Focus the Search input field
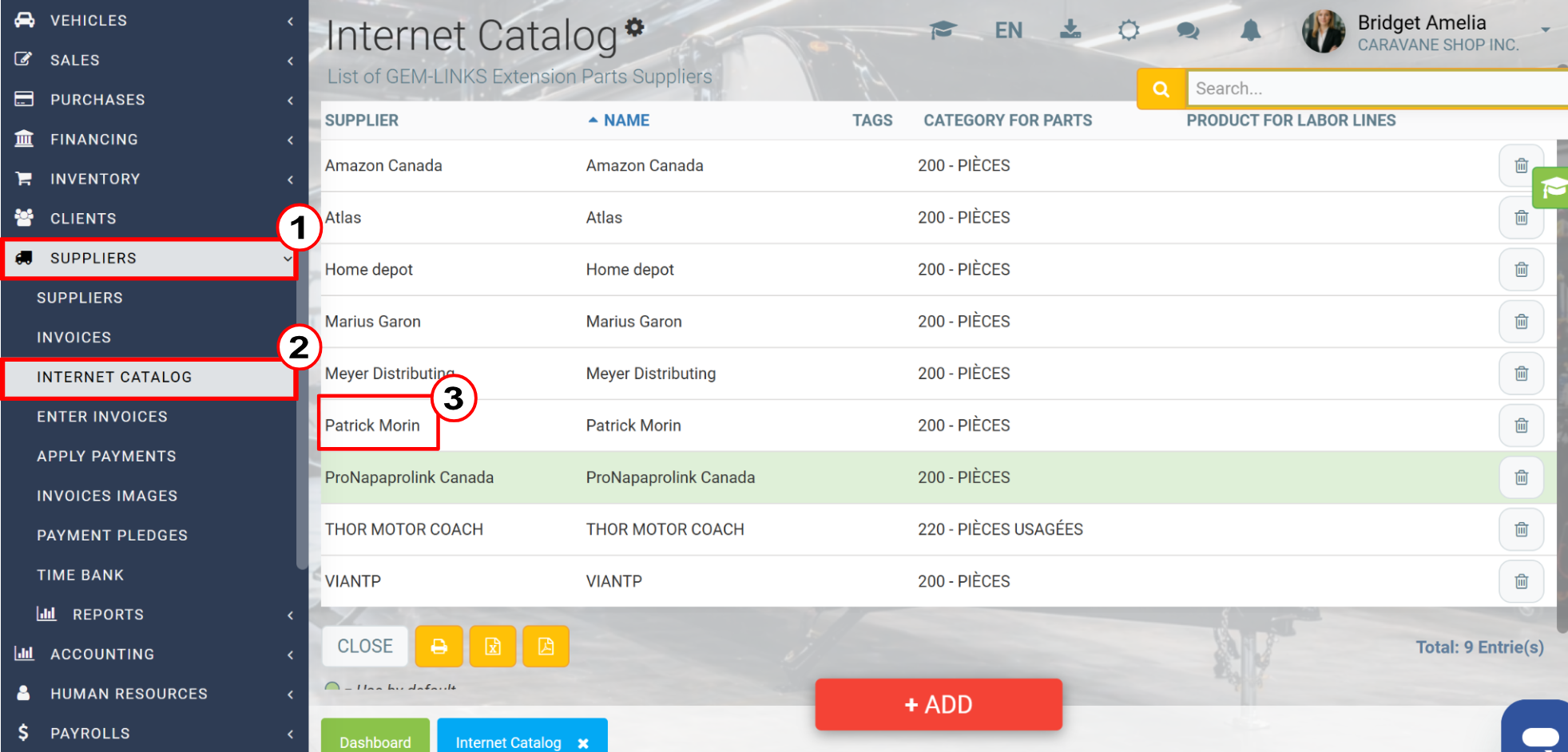Screen dimensions: 1568x752 [x=1377, y=89]
